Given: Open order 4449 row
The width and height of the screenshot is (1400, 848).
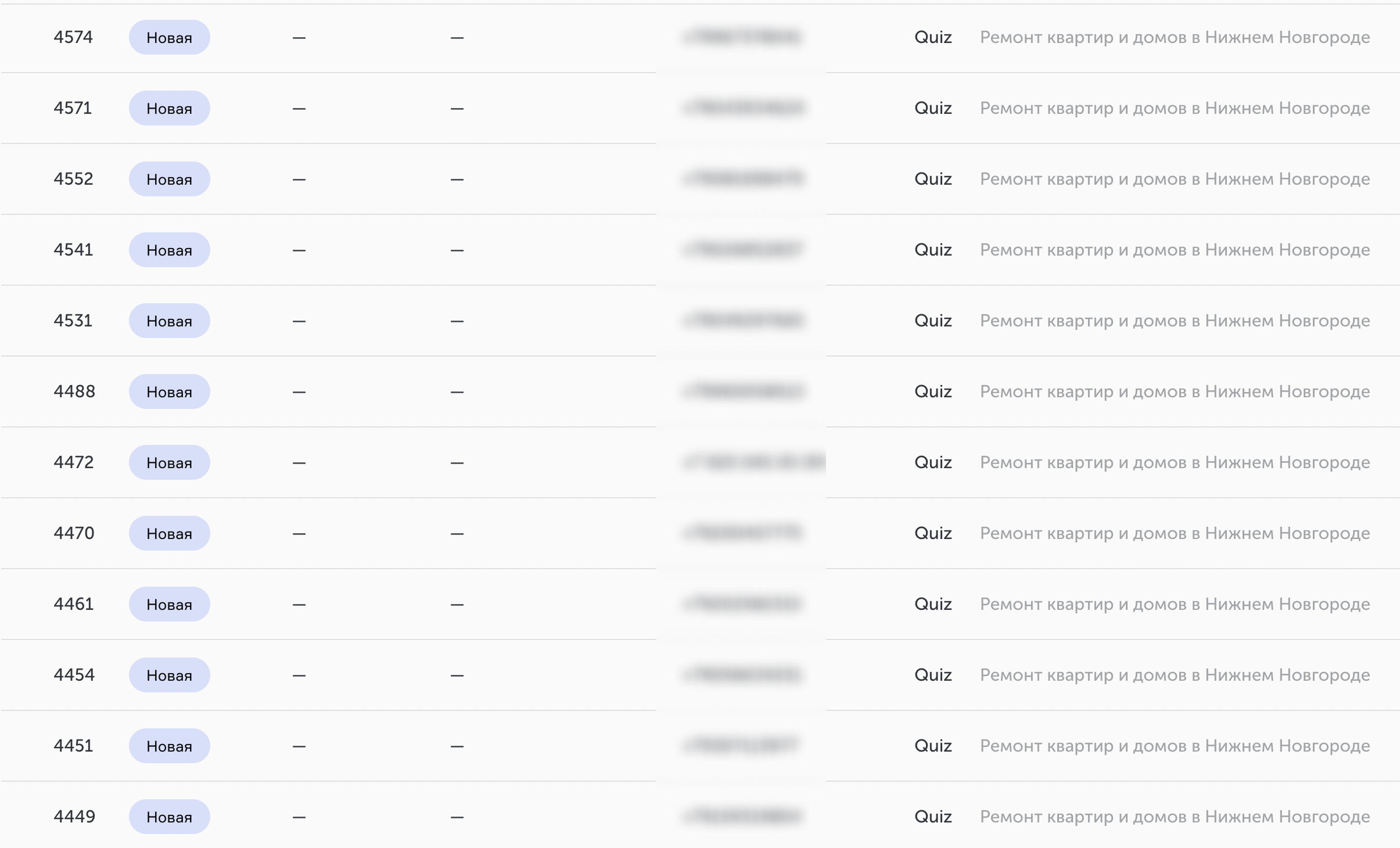Looking at the screenshot, I should [700, 817].
